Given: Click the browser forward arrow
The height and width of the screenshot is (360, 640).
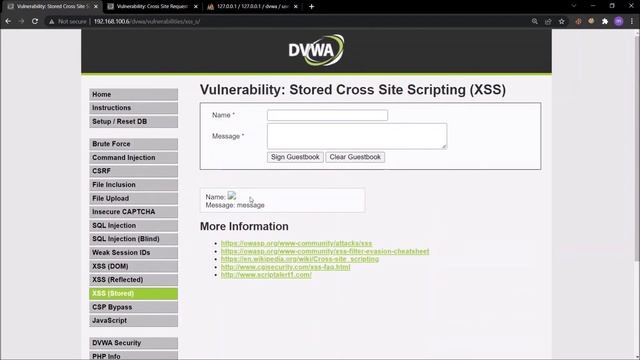Looking at the screenshot, I should (21, 21).
